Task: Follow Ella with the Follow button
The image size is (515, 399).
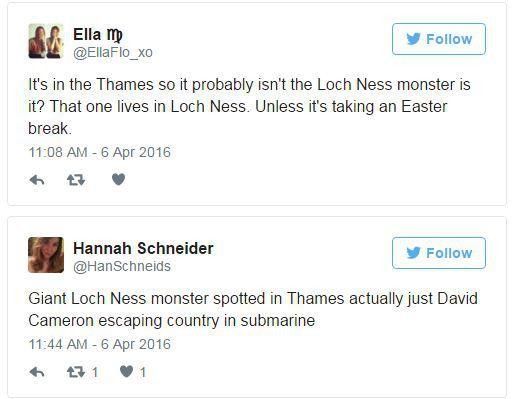Action: (439, 39)
